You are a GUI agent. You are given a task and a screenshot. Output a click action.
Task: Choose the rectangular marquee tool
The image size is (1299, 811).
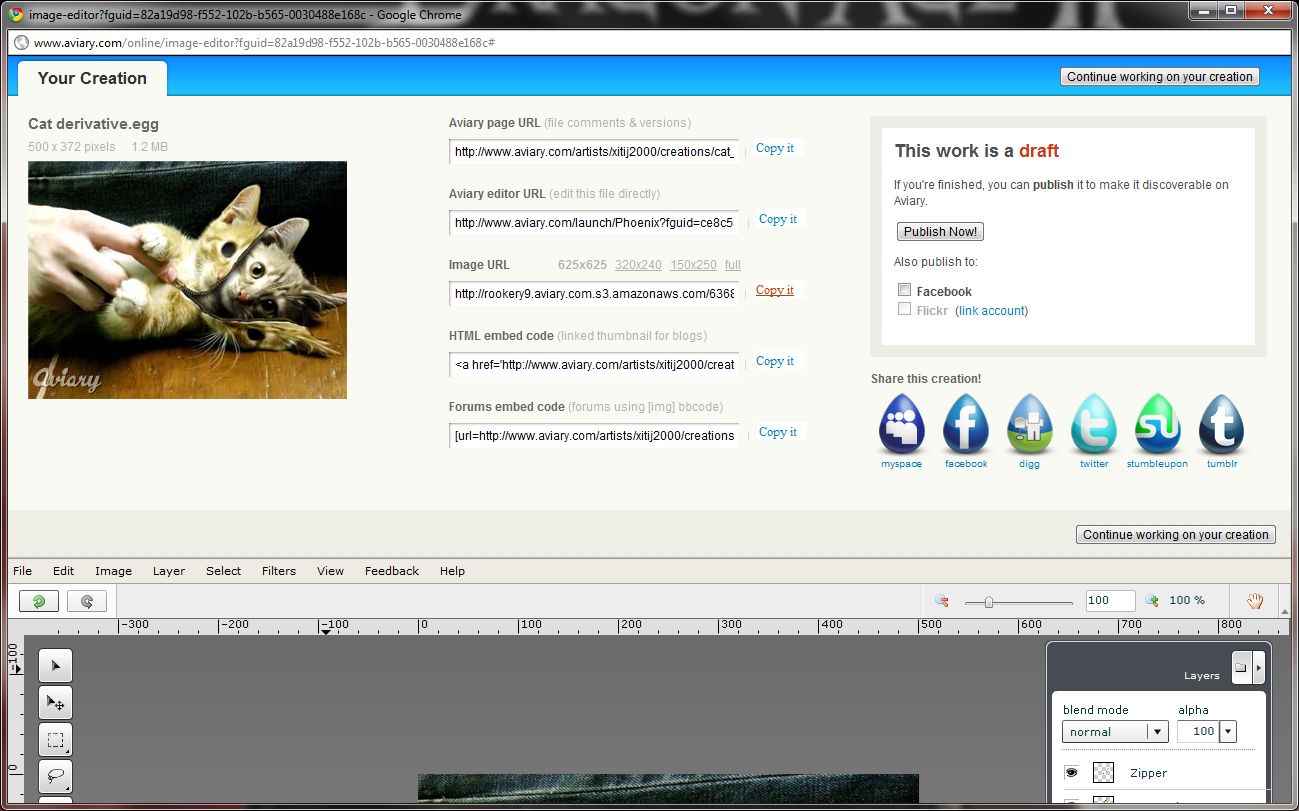pos(55,740)
